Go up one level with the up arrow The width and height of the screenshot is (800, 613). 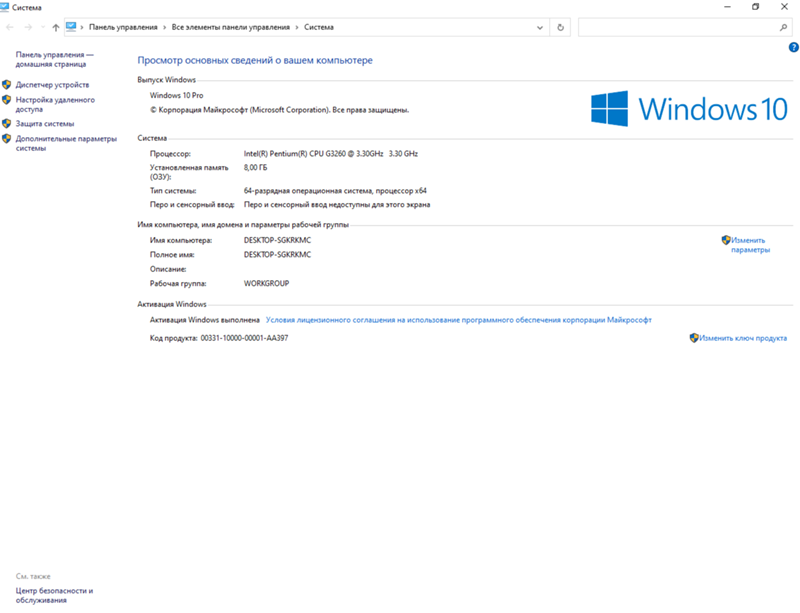pyautogui.click(x=55, y=28)
